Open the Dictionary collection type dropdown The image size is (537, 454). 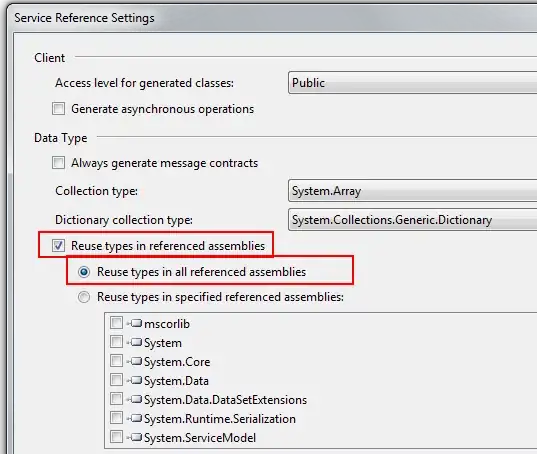click(x=412, y=219)
